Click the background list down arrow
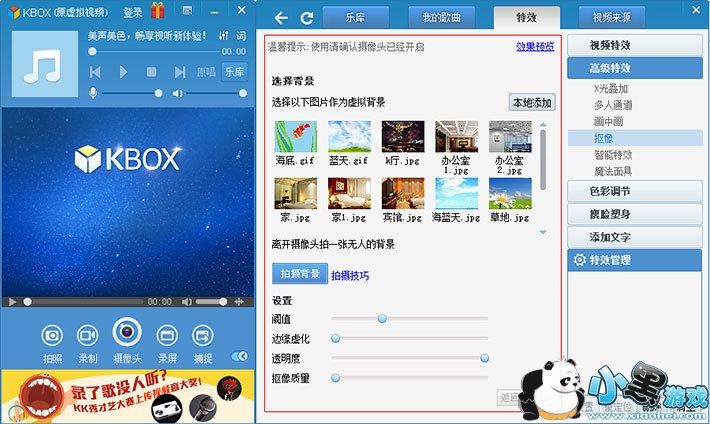The image size is (710, 424). pyautogui.click(x=543, y=232)
